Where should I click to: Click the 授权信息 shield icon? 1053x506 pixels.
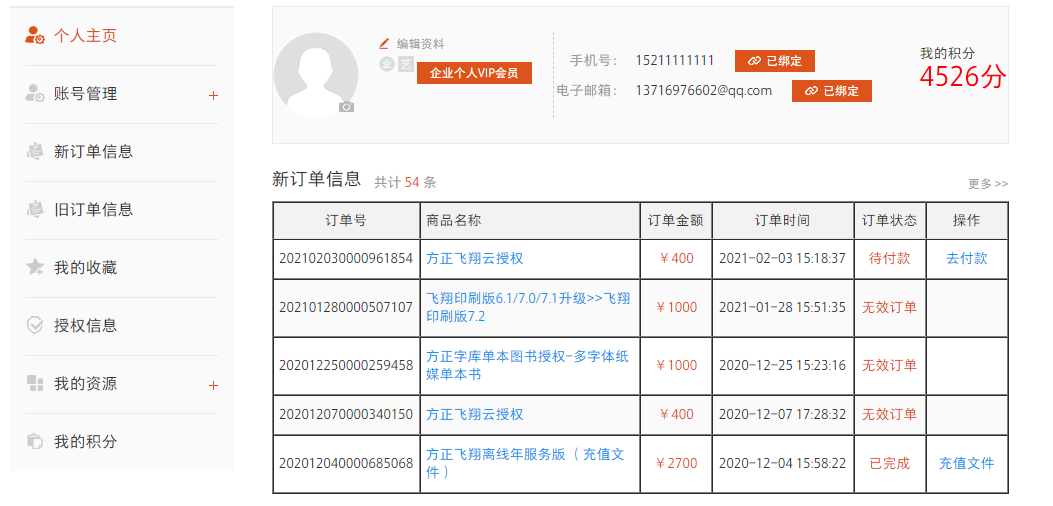35,326
